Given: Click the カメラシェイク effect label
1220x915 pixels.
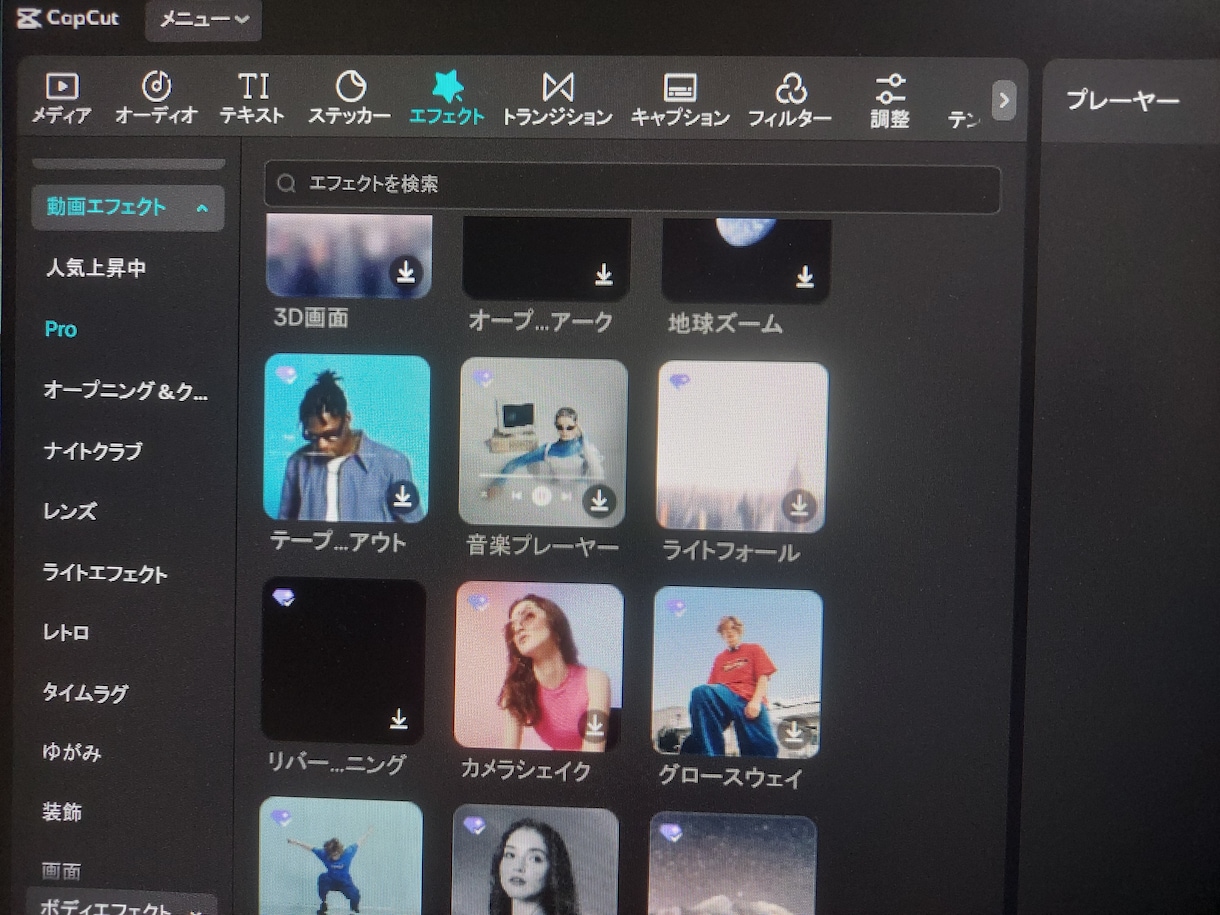Looking at the screenshot, I should pos(526,770).
